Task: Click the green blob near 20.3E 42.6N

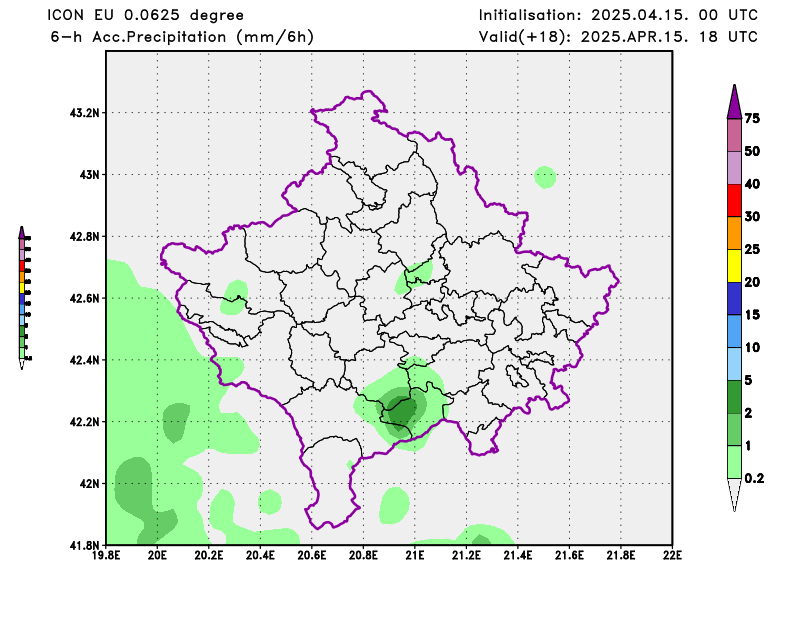Action: (x=235, y=298)
